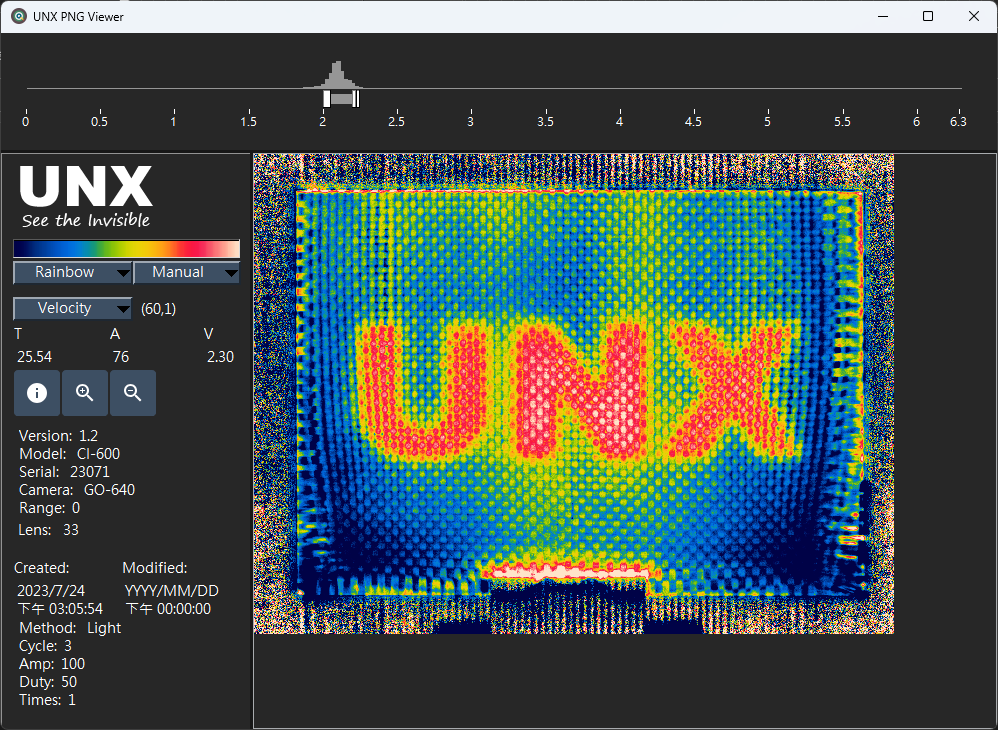Click the left handle of the histogram range slider
The width and height of the screenshot is (998, 730).
click(327, 99)
